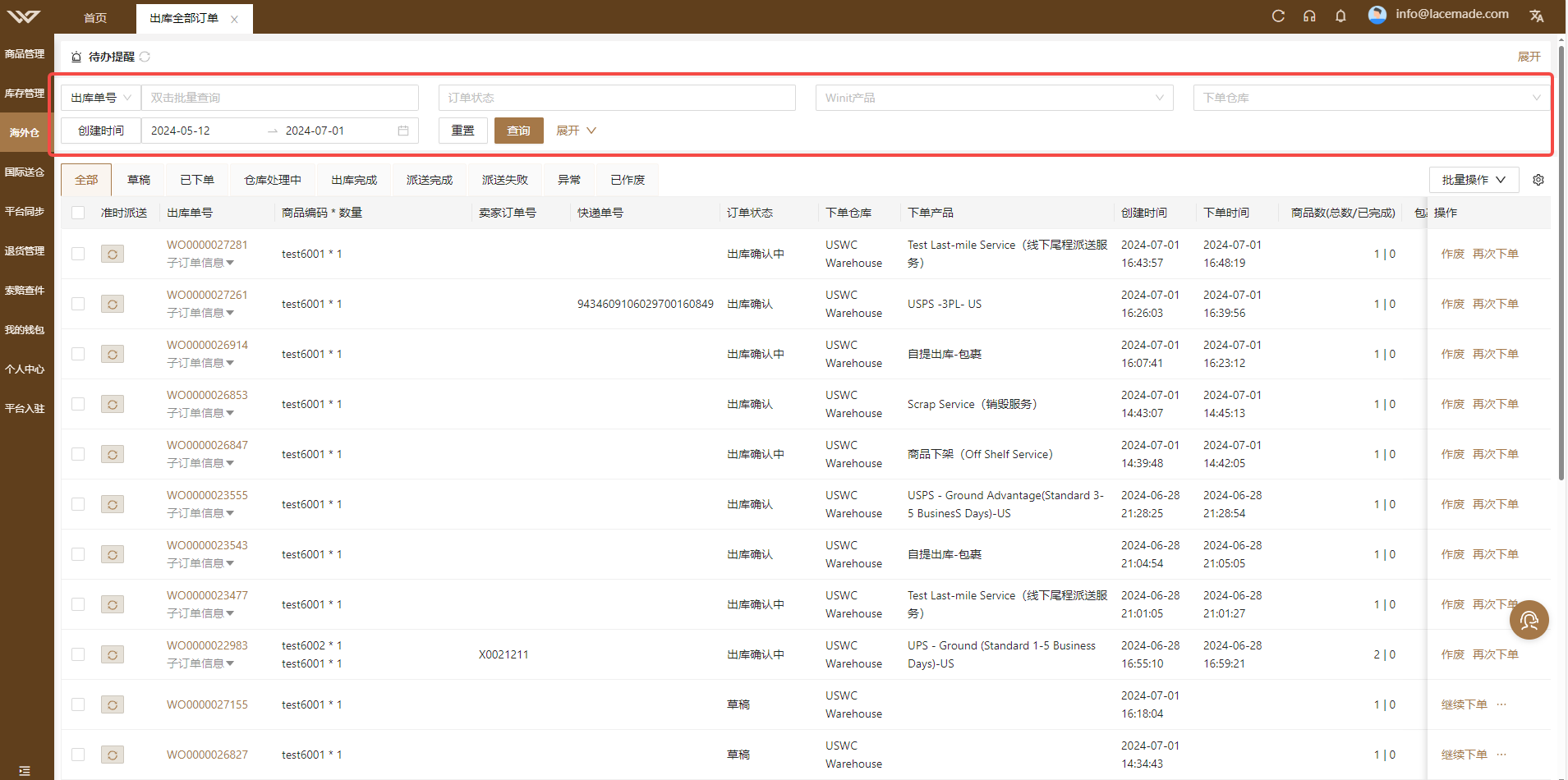Click 继续下单 for WO0000027155
The image size is (1568, 780).
coord(1465,704)
